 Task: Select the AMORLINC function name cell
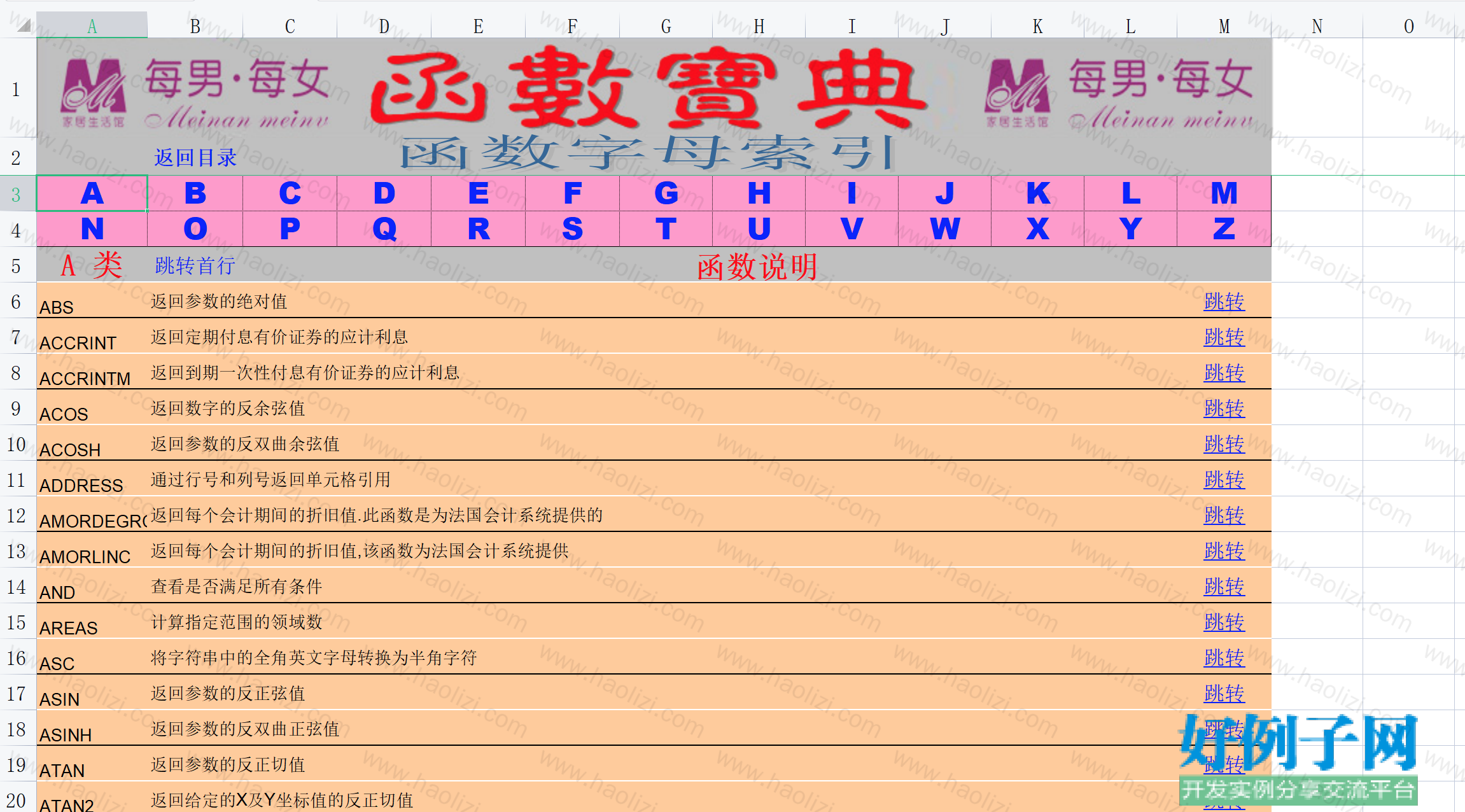[x=92, y=550]
